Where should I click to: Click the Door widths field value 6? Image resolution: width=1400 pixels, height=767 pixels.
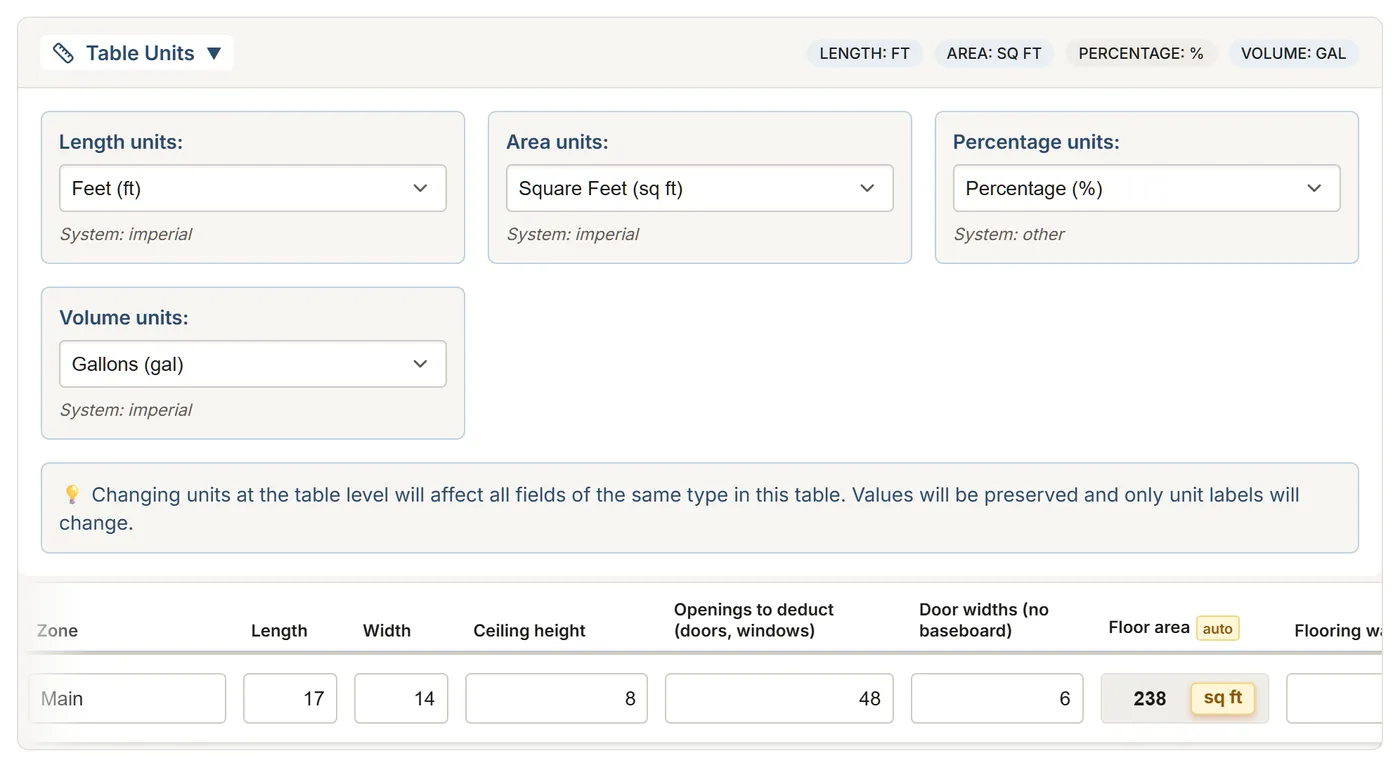click(997, 698)
